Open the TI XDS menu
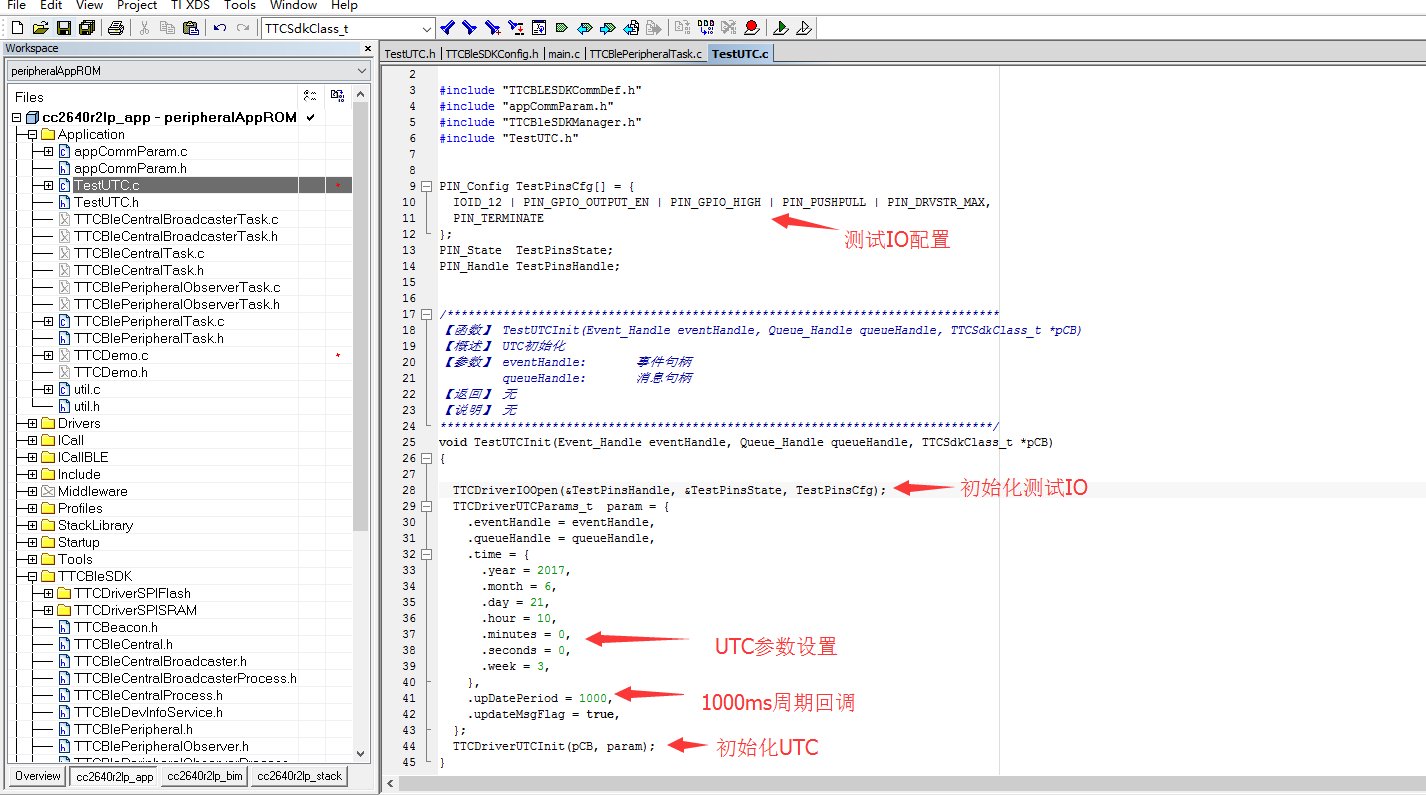The height and width of the screenshot is (795, 1426). click(190, 5)
